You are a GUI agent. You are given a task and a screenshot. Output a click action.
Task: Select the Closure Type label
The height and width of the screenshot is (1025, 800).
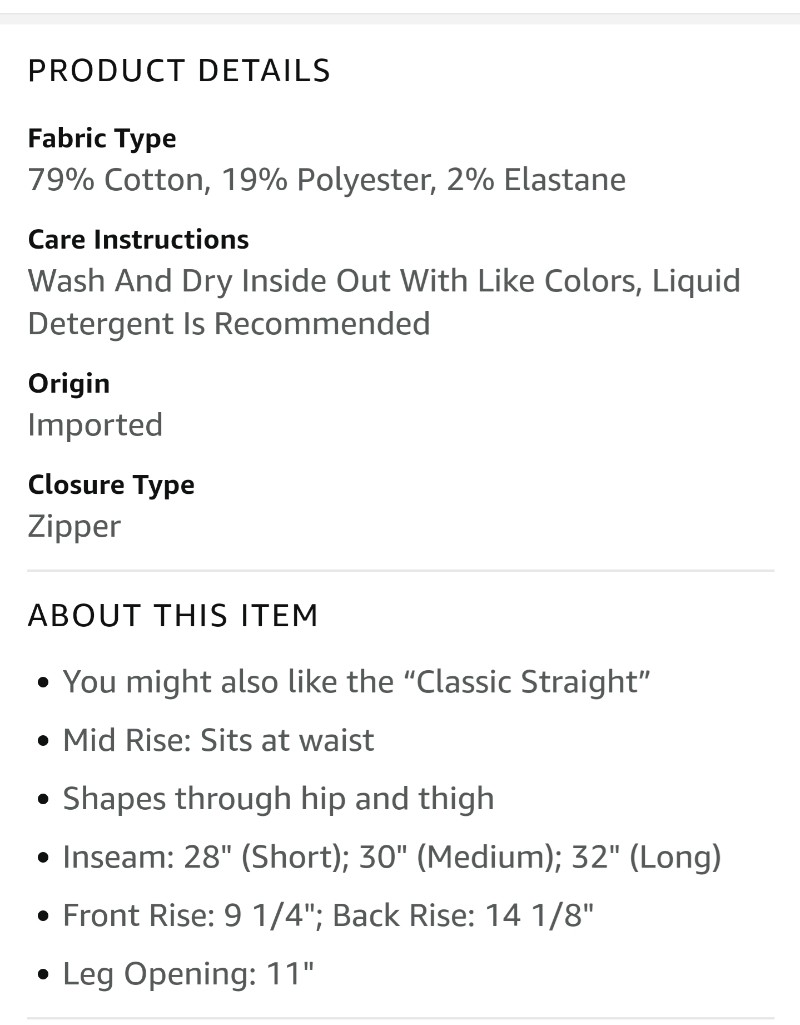point(111,485)
